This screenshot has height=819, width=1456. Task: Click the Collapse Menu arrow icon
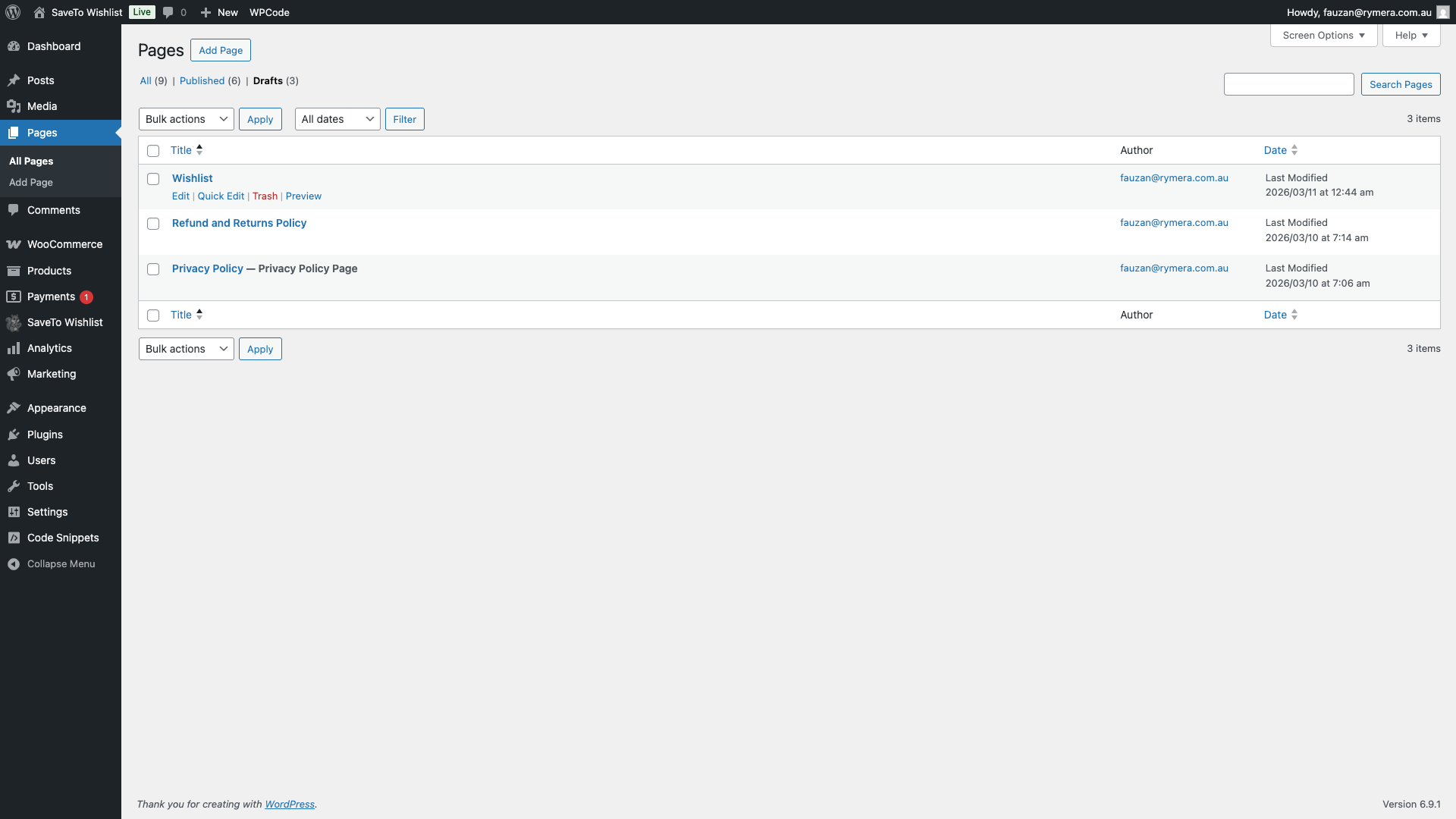point(14,563)
